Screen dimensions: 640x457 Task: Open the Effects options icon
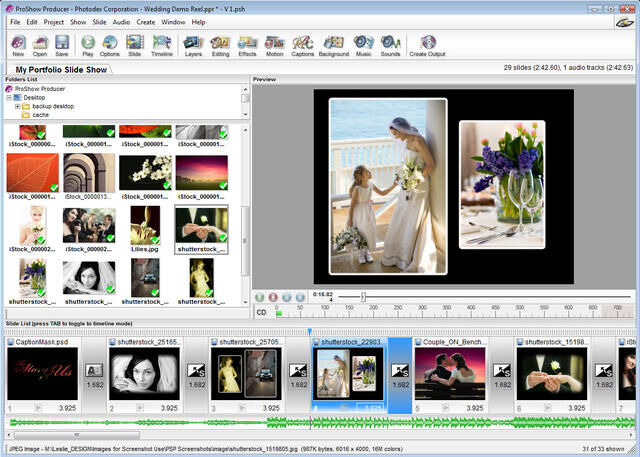pos(247,43)
